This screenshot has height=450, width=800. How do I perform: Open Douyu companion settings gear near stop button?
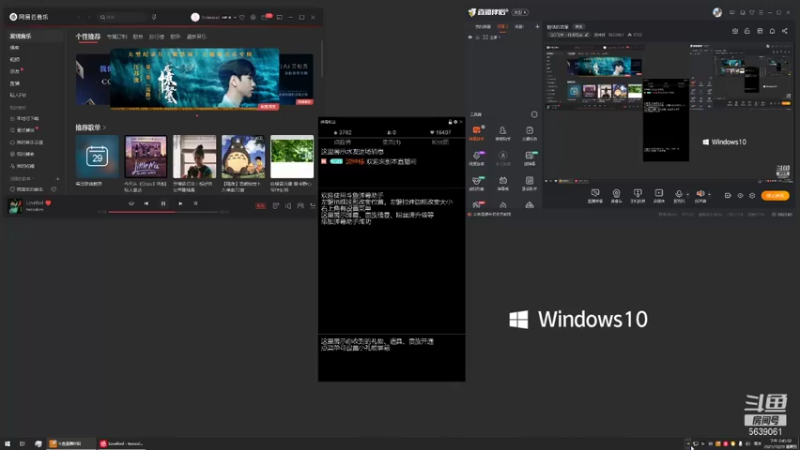752,195
